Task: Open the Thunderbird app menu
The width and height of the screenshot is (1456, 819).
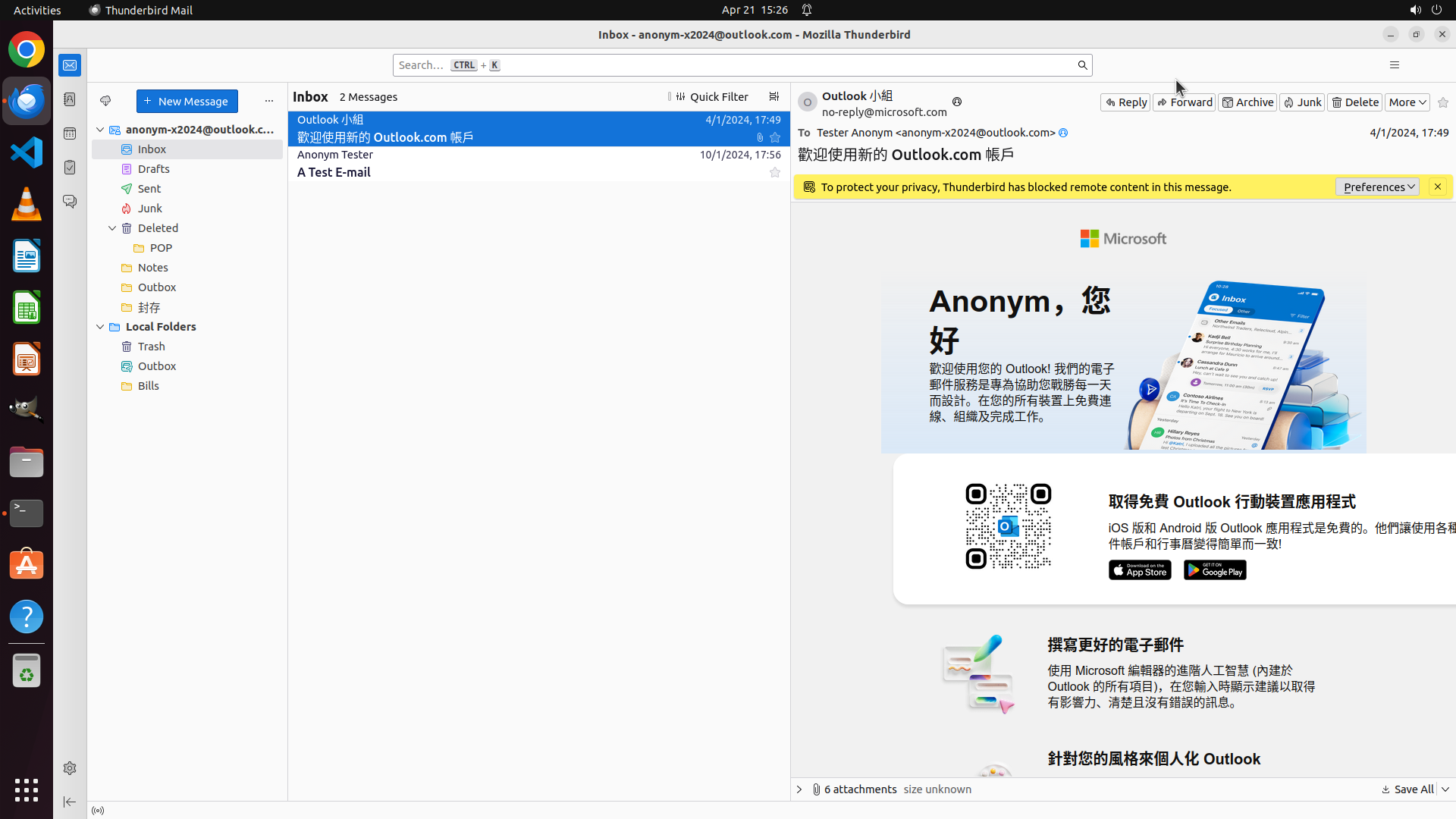Action: click(1394, 65)
